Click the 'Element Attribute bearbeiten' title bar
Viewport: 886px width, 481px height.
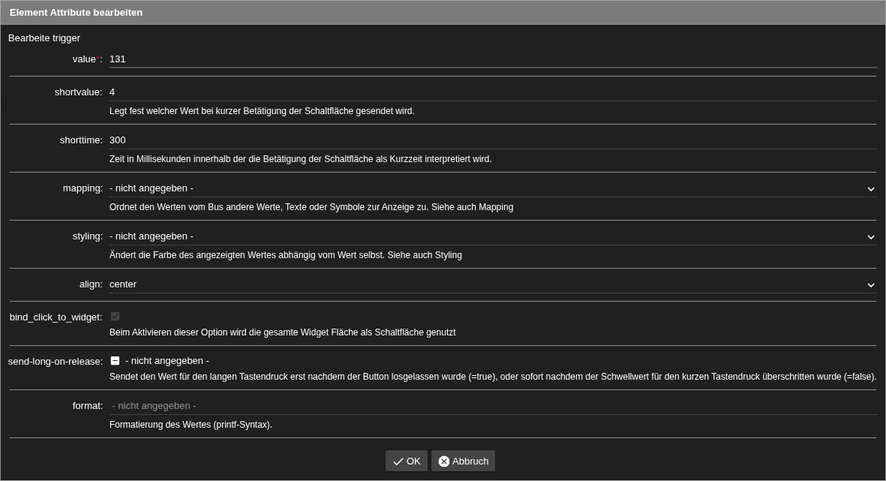443,12
